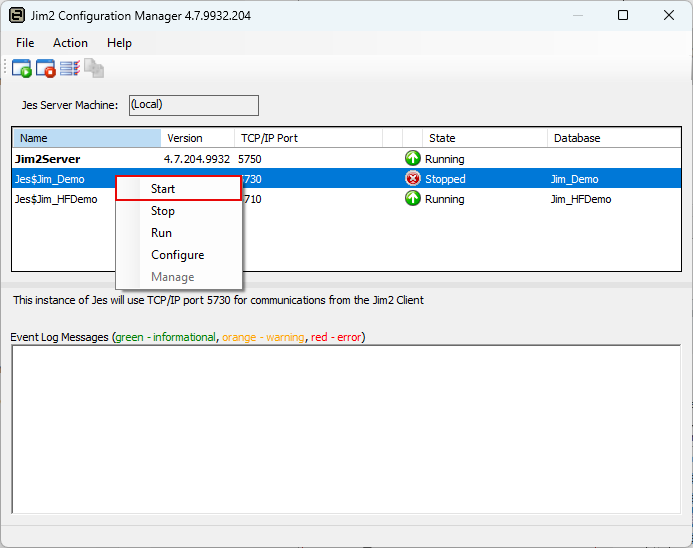Click the Jim_Demo database cell
This screenshot has width=693, height=548.
pyautogui.click(x=574, y=179)
